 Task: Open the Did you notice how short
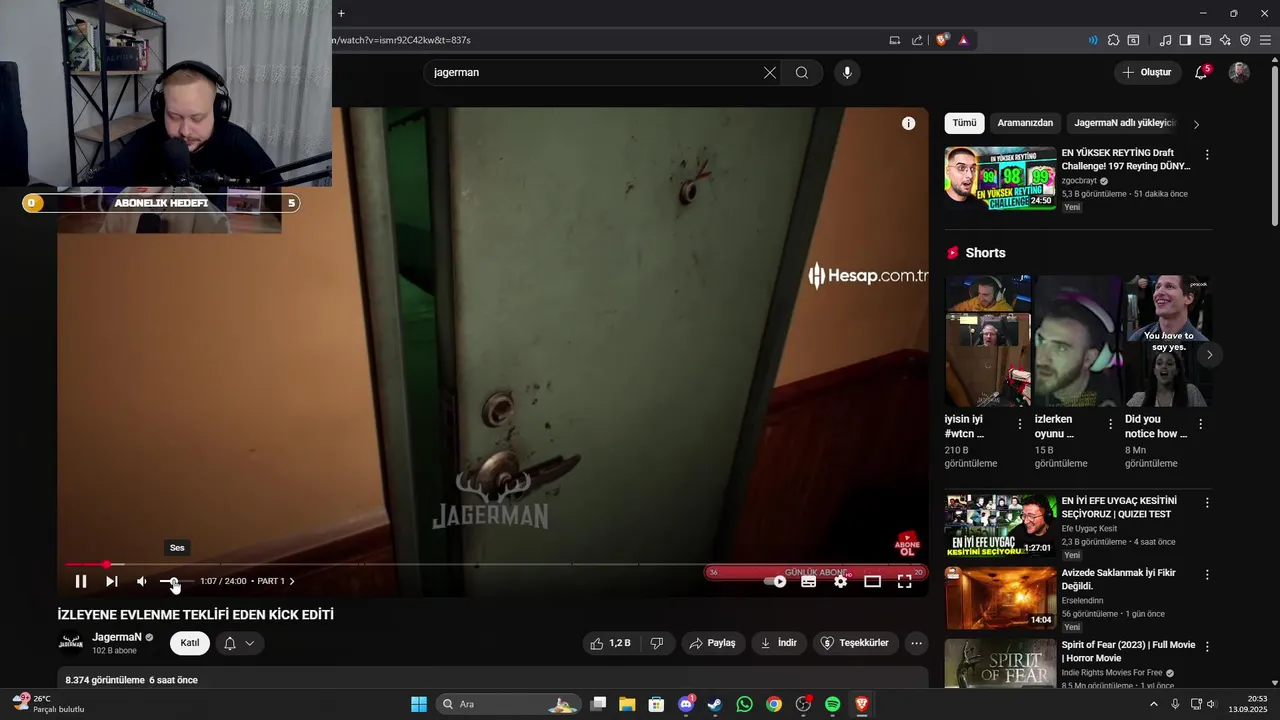[x=1167, y=341]
